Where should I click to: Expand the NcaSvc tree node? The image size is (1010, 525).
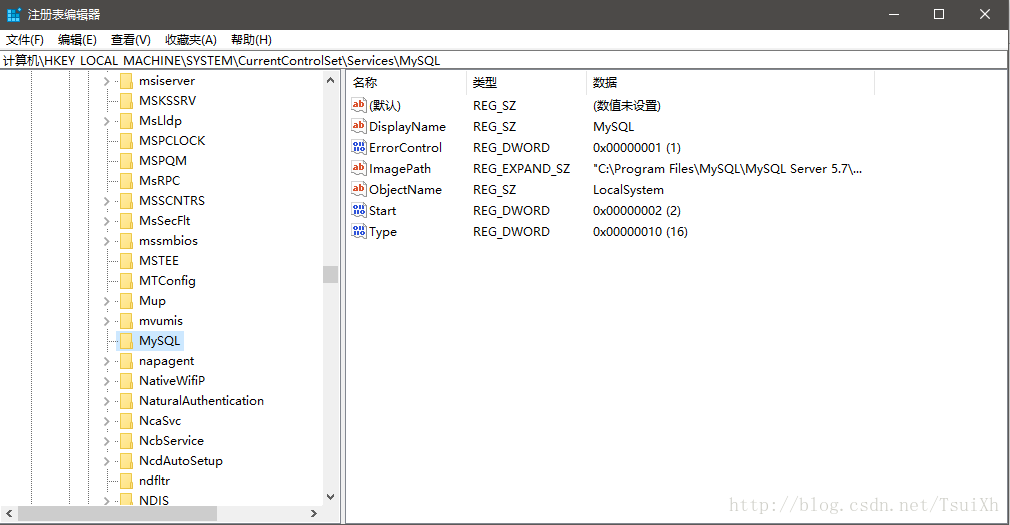106,421
